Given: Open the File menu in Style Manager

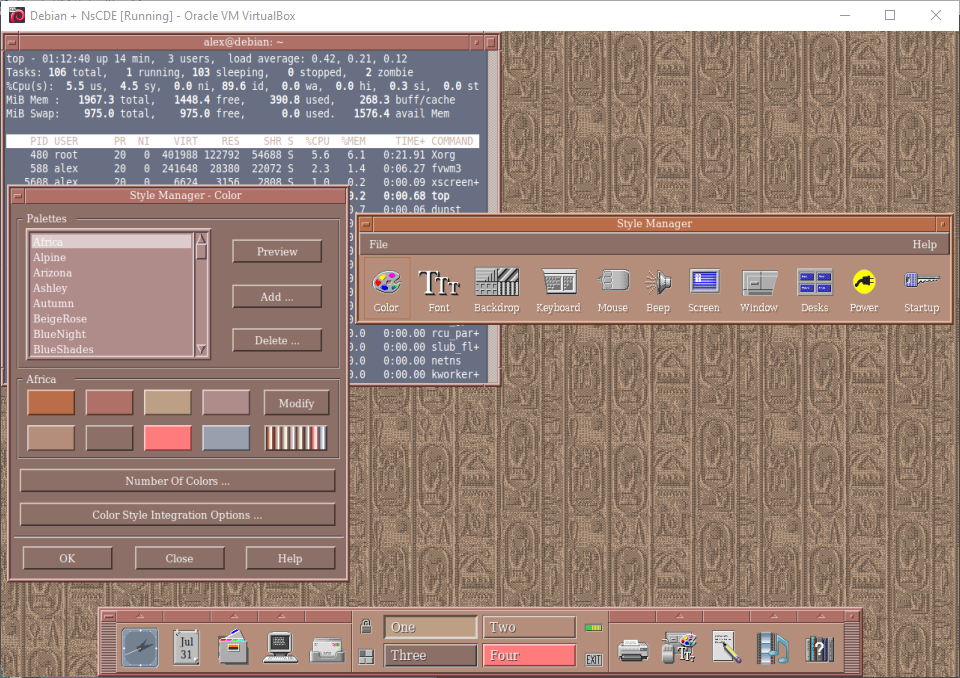Looking at the screenshot, I should (x=378, y=245).
